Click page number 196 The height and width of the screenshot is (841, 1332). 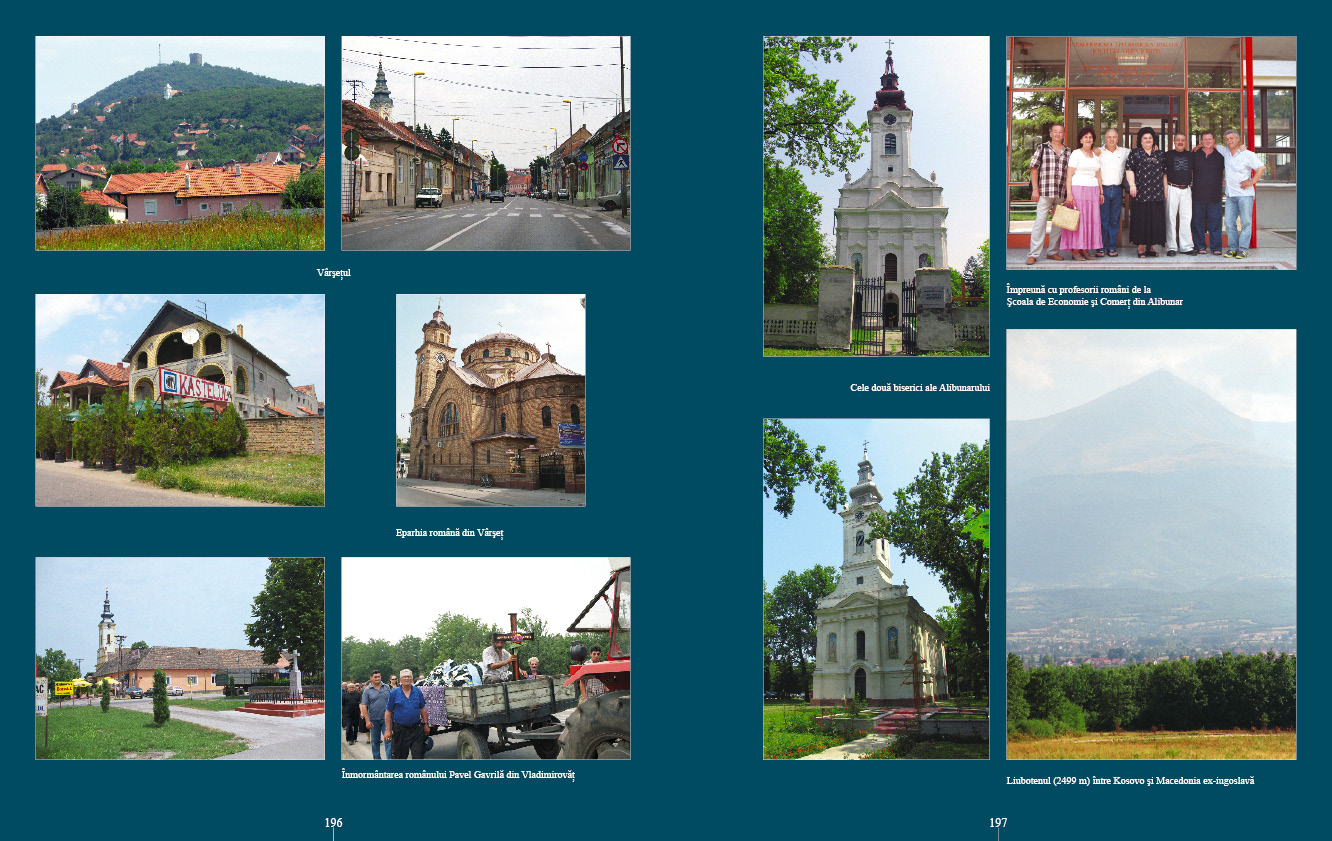point(333,823)
